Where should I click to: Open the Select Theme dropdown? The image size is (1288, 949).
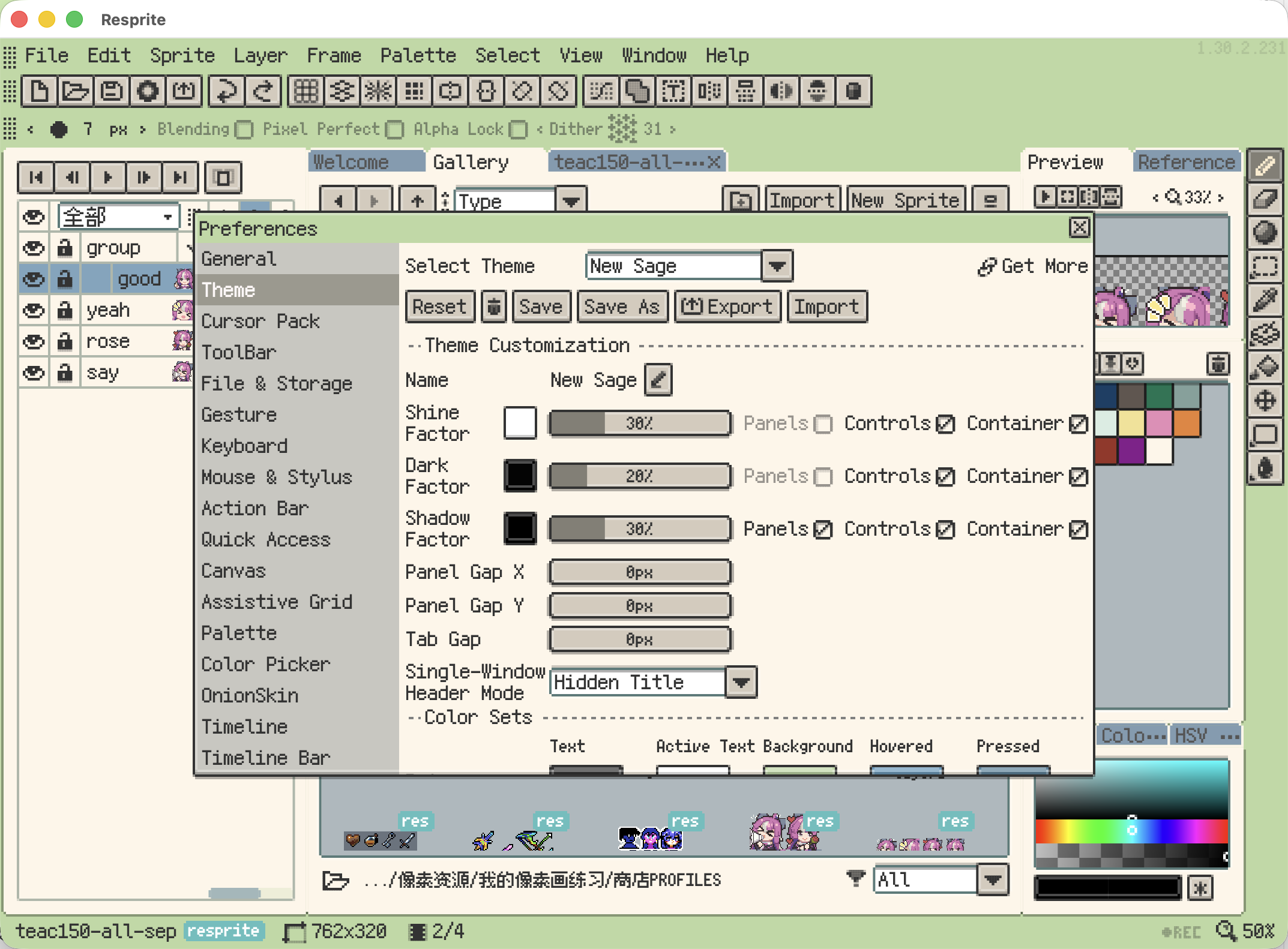click(777, 266)
